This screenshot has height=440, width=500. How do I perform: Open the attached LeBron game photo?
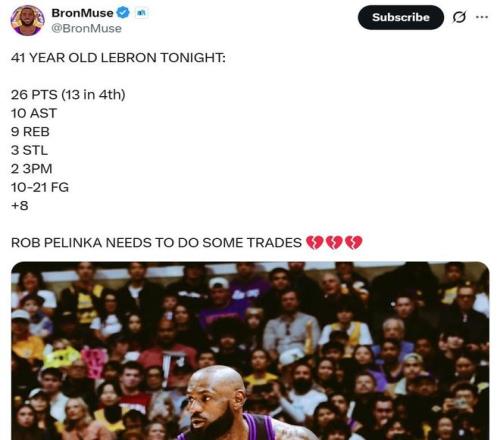pos(250,351)
